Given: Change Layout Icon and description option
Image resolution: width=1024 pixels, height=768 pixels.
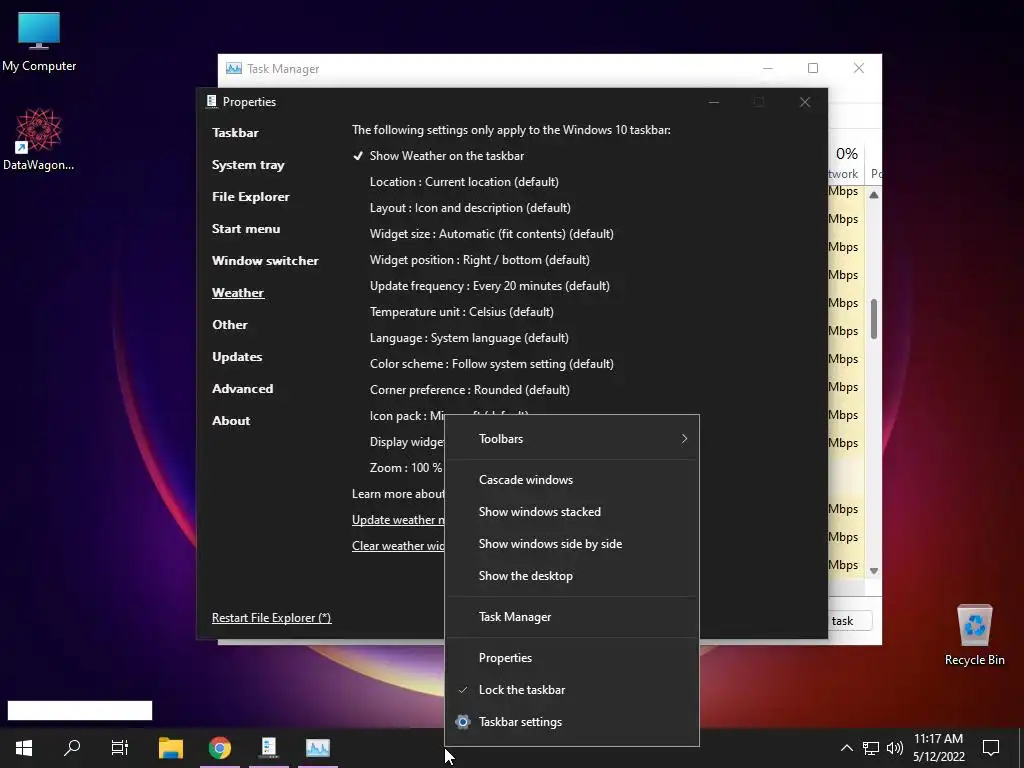Looking at the screenshot, I should (x=470, y=208).
